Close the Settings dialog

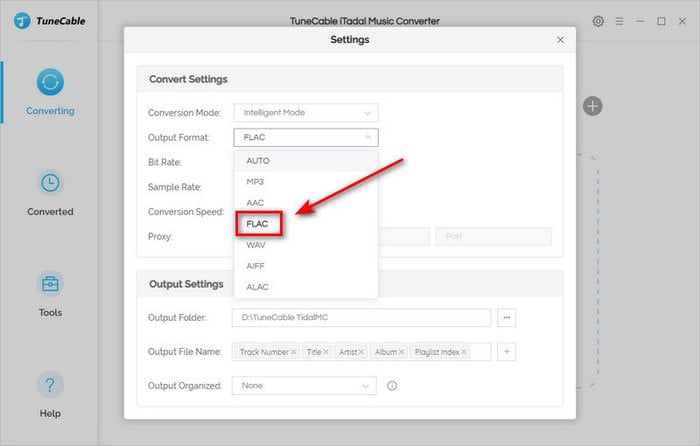pos(560,40)
